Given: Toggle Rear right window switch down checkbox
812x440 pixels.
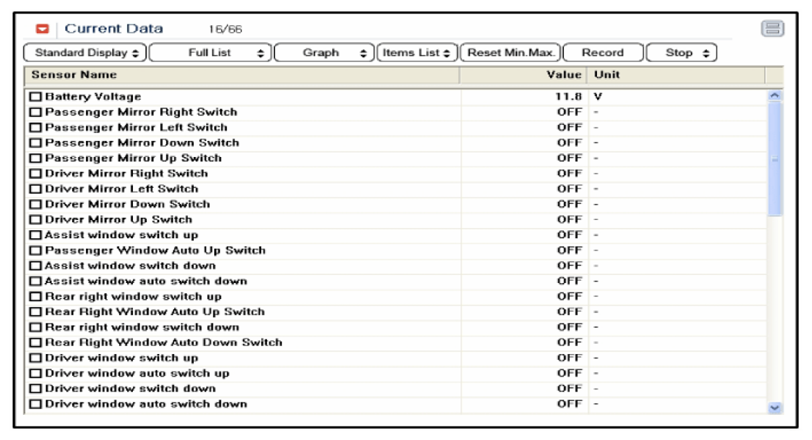Looking at the screenshot, I should [36, 327].
